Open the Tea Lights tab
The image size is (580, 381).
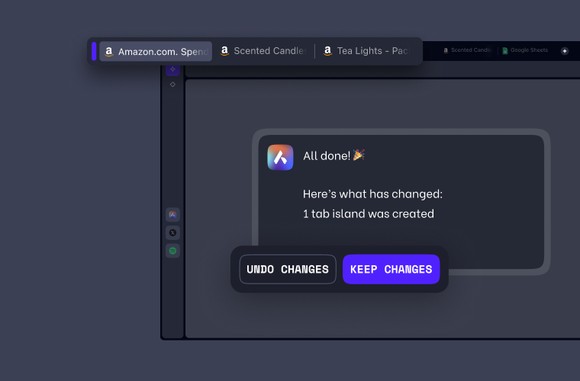tap(367, 51)
